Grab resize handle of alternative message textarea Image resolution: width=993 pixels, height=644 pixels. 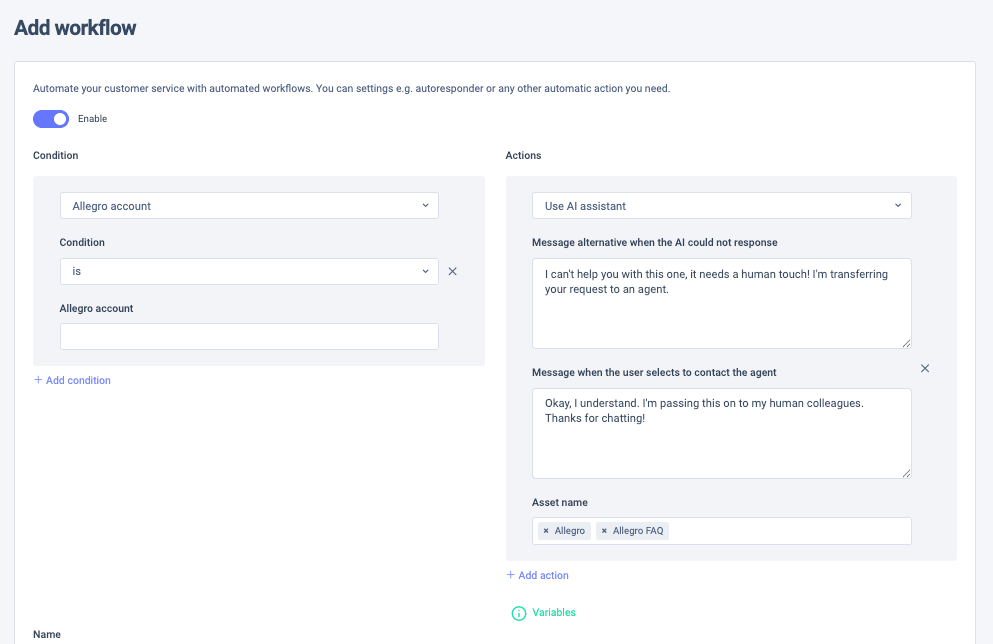tap(906, 343)
